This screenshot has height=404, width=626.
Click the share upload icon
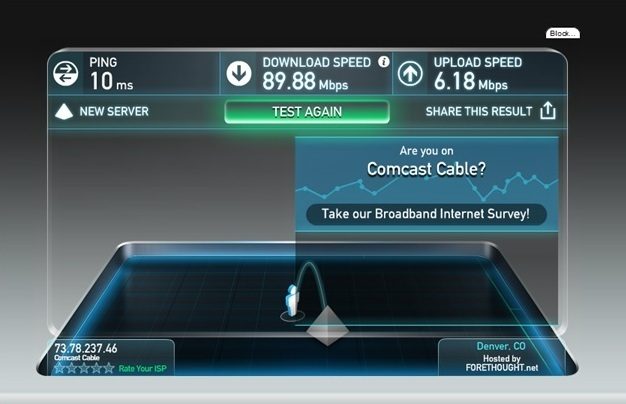[548, 111]
